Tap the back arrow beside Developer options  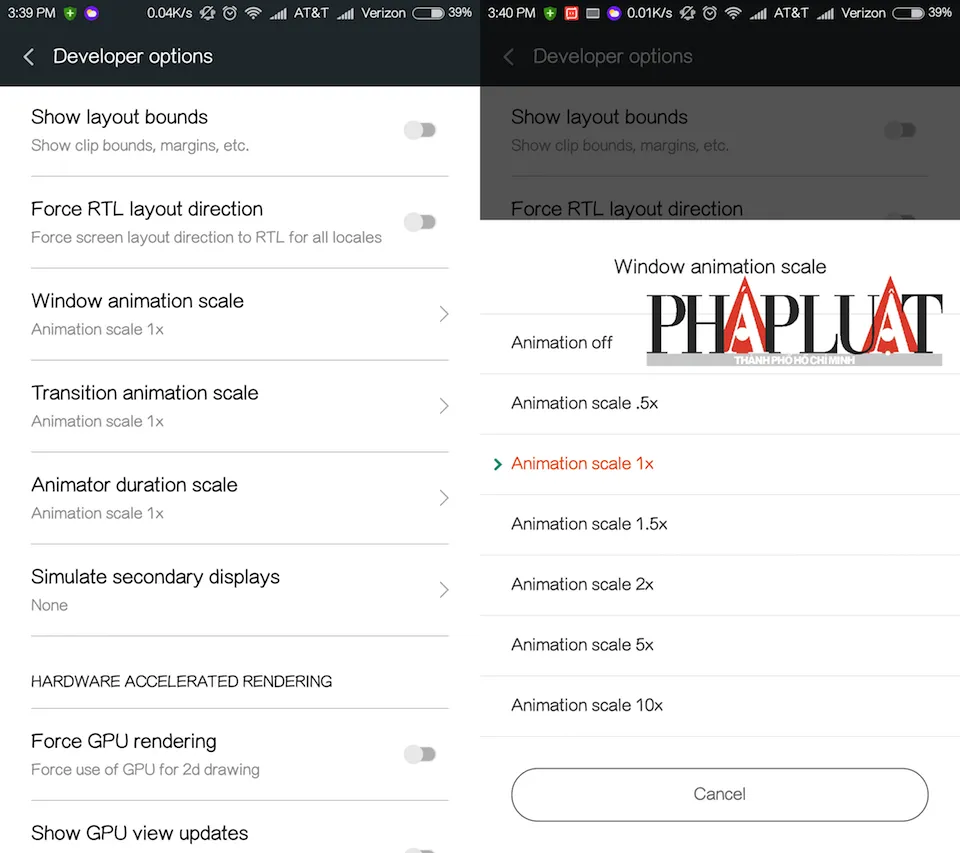point(29,57)
